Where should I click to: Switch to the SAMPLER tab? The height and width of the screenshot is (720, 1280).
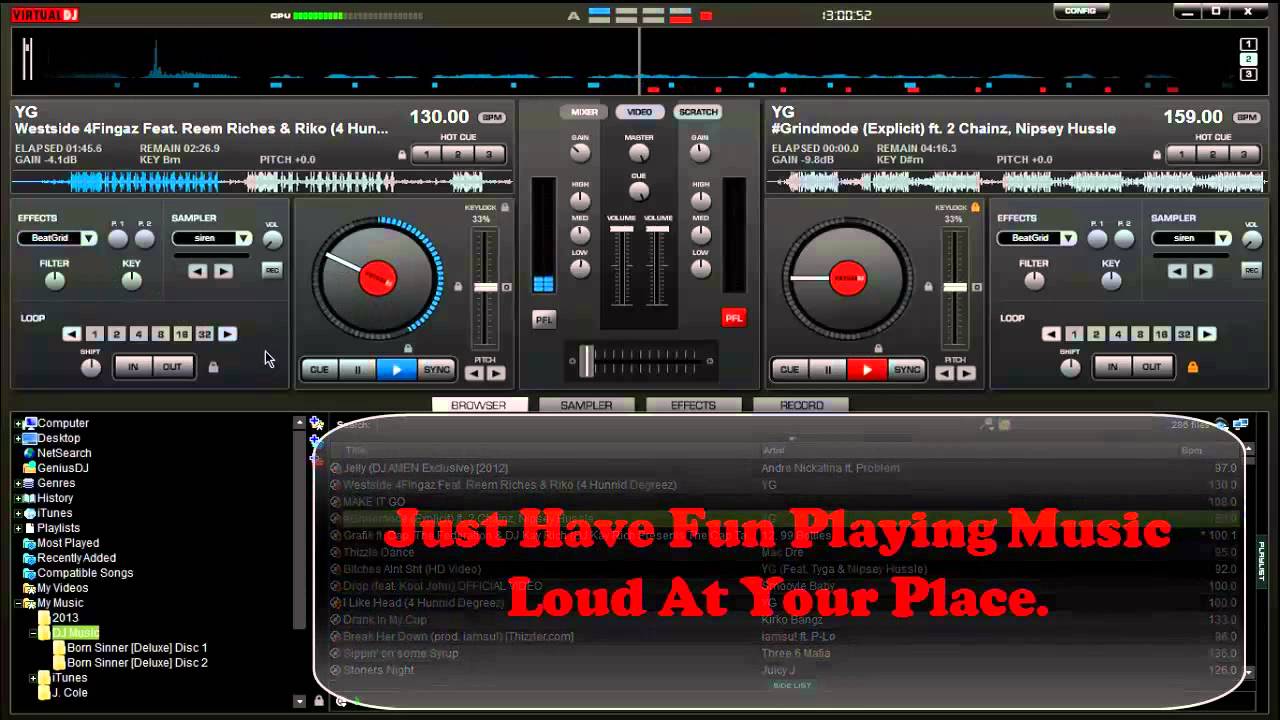(585, 405)
